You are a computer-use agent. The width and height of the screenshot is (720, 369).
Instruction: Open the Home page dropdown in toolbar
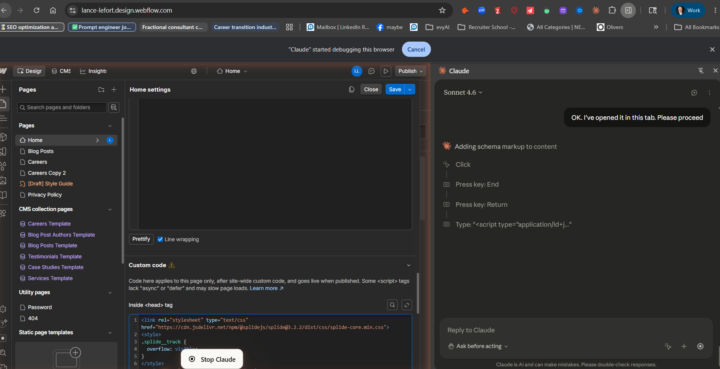click(x=232, y=71)
